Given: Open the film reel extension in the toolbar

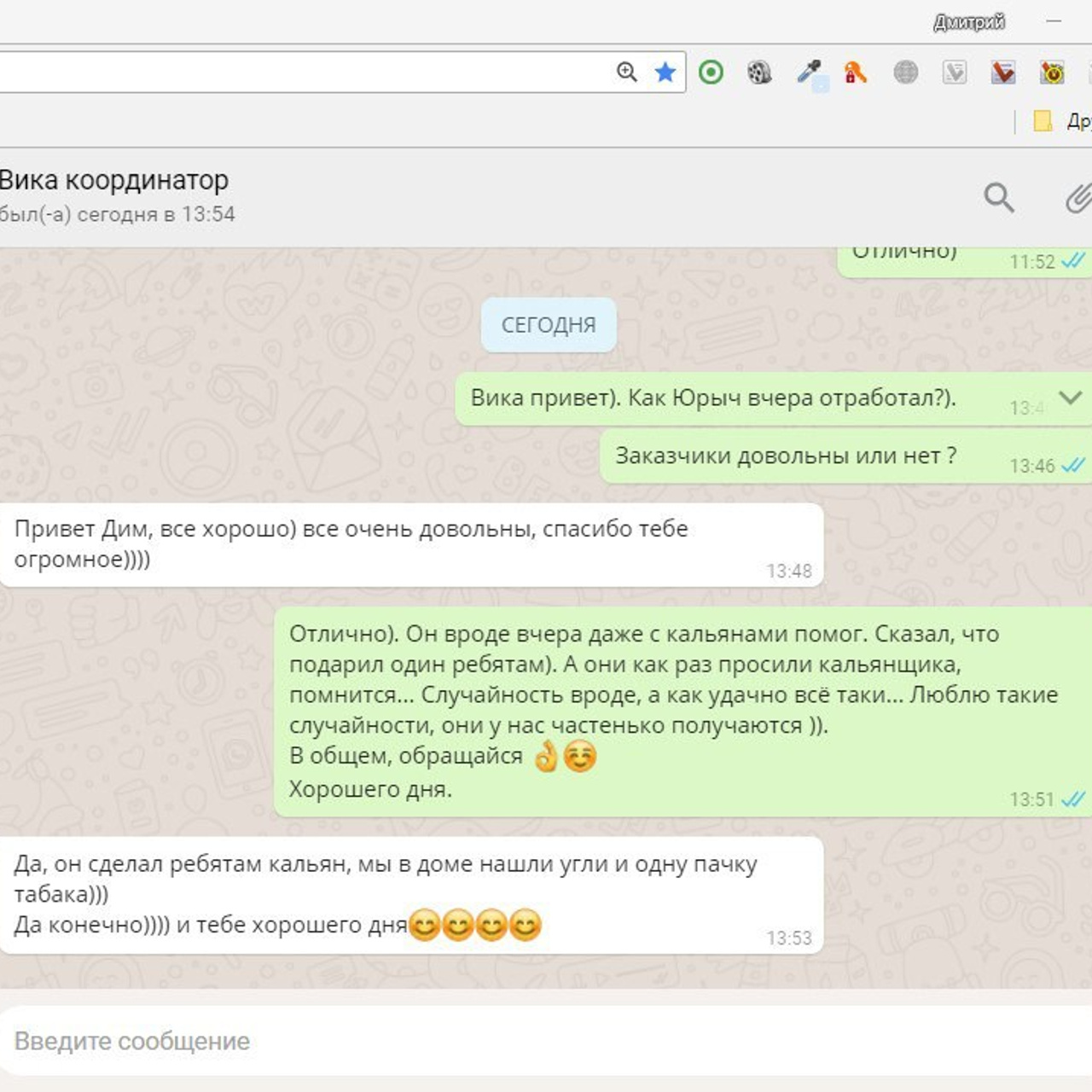Looking at the screenshot, I should 759,73.
